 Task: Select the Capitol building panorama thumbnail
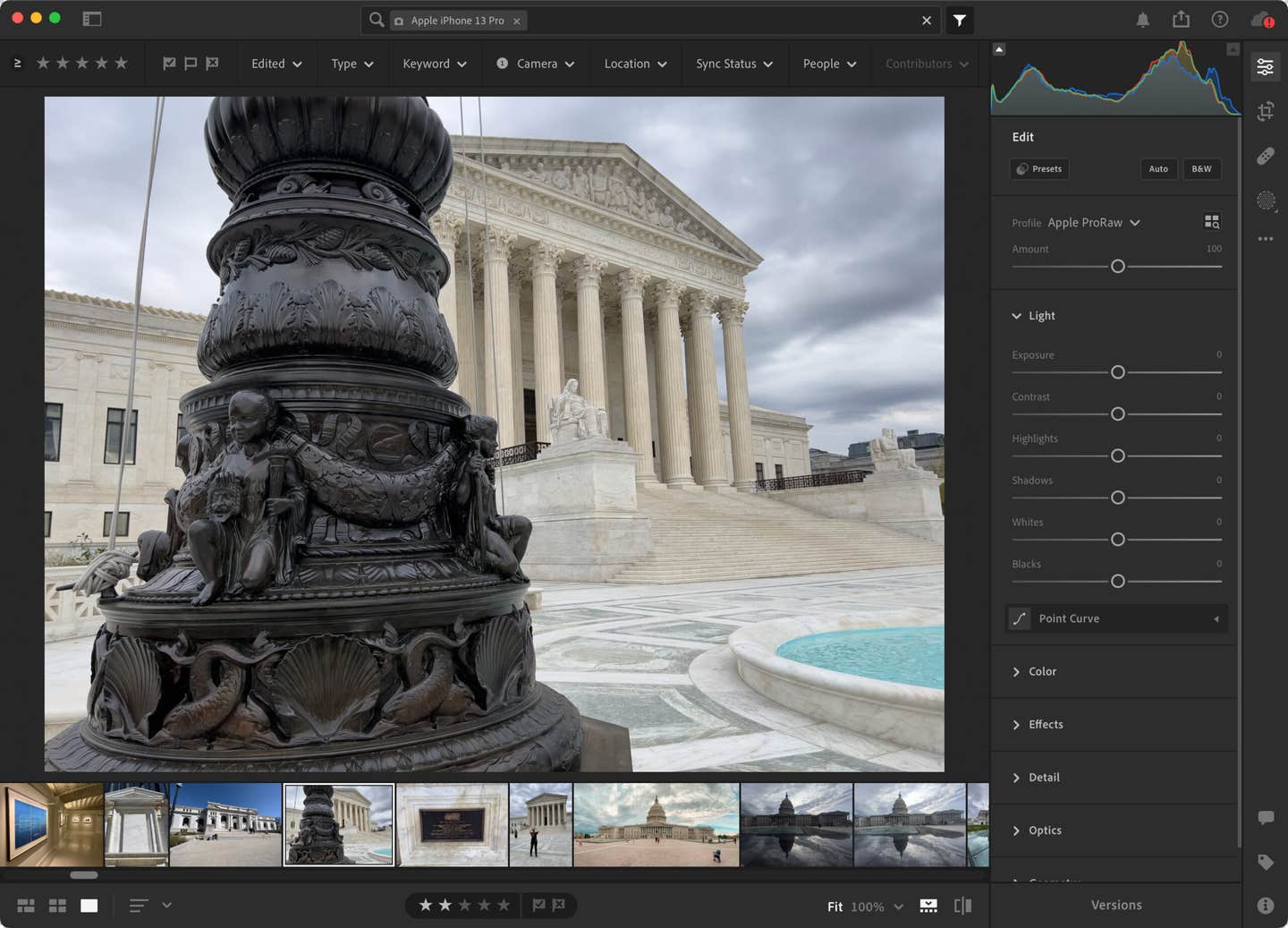pos(656,823)
